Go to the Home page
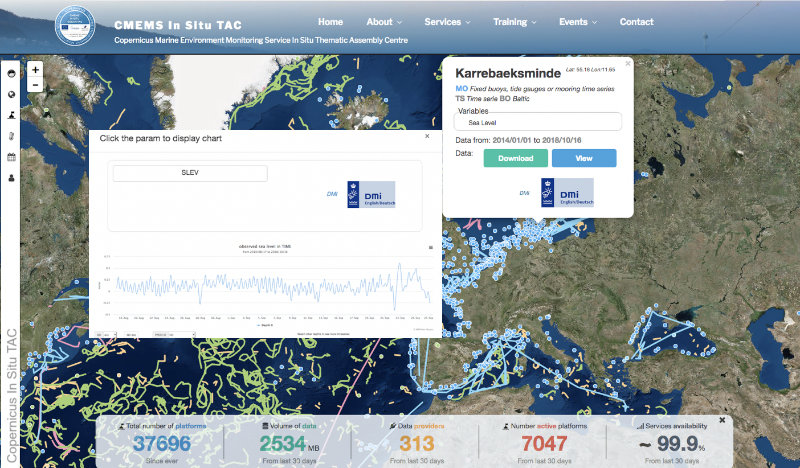Viewport: 800px width, 468px height. pos(331,22)
